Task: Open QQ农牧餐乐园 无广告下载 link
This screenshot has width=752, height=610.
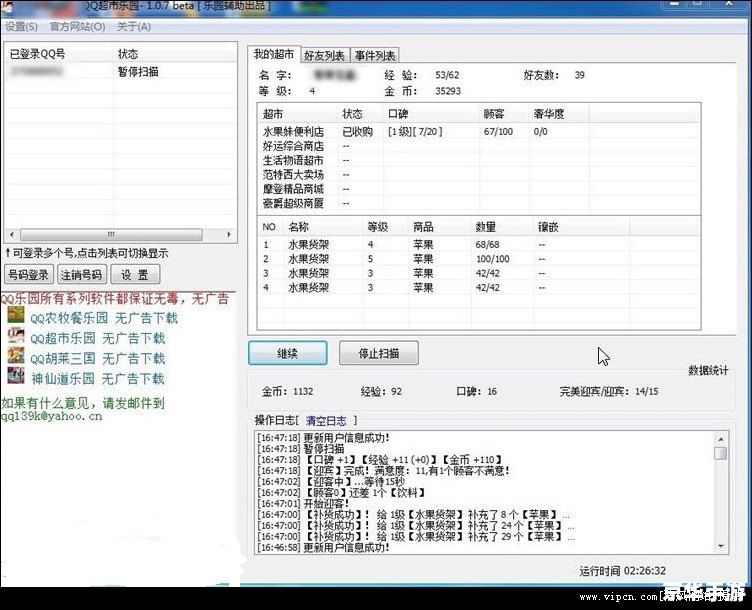Action: point(104,318)
